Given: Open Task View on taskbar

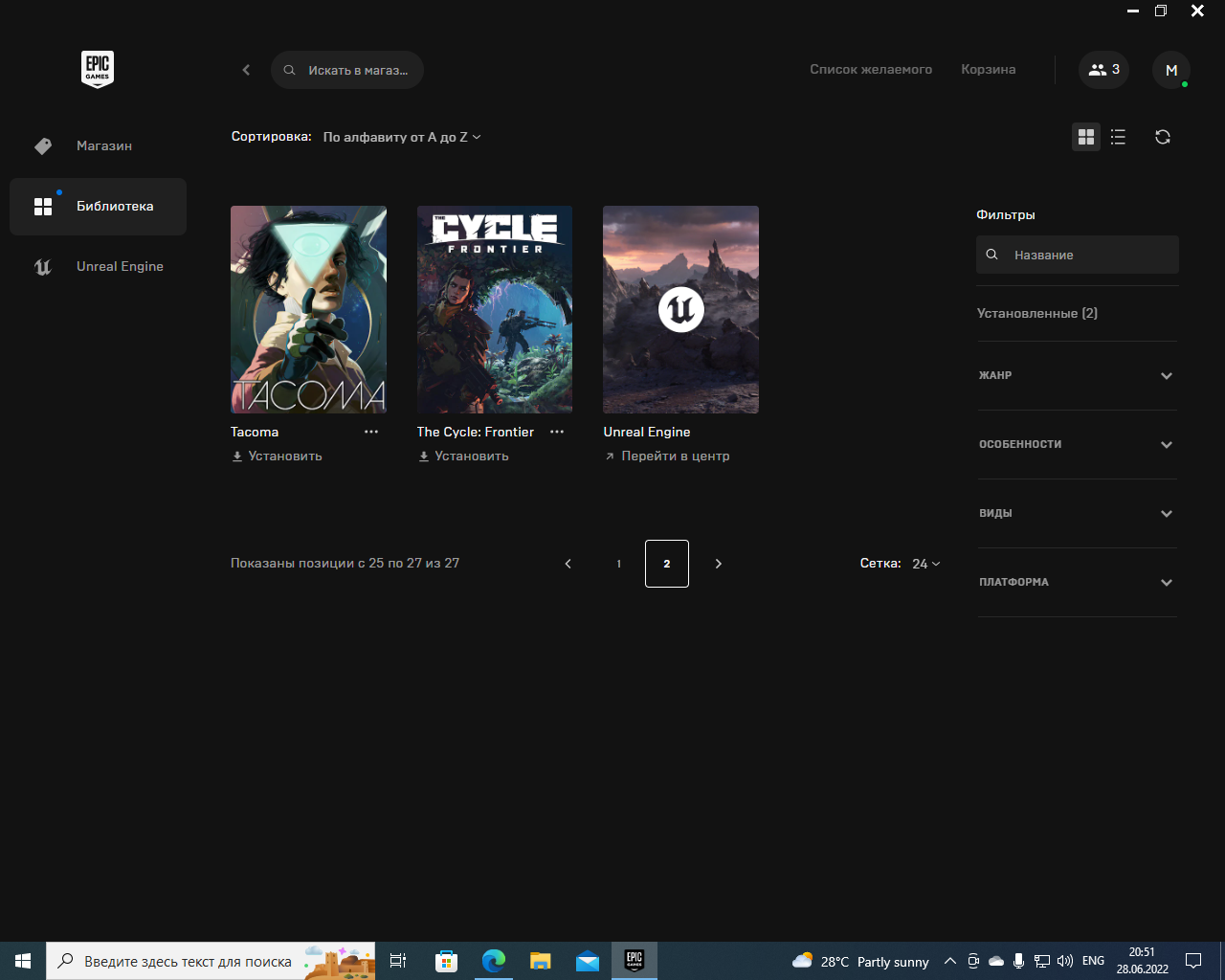Looking at the screenshot, I should coord(398,961).
